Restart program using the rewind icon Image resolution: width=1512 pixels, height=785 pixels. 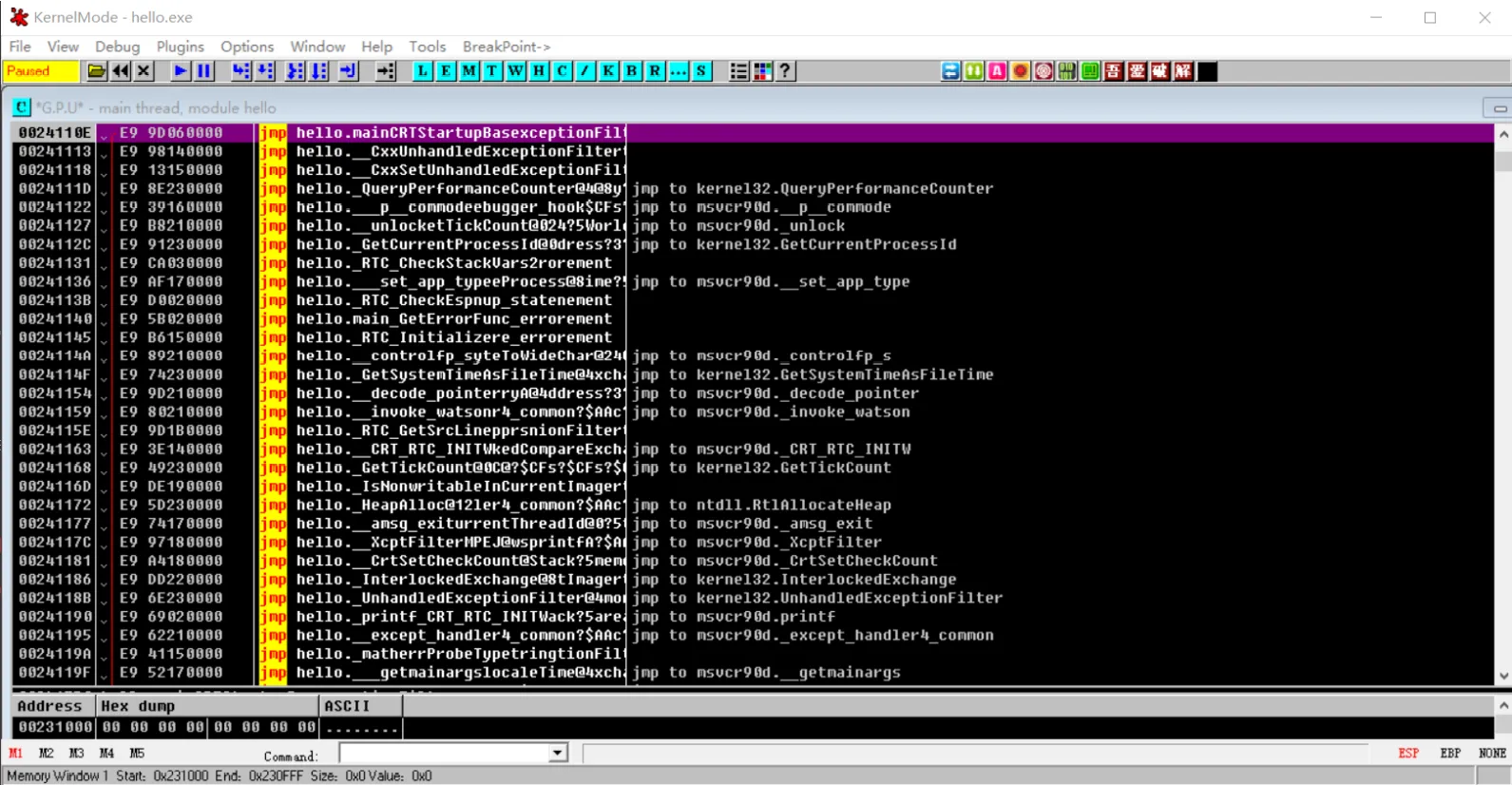click(121, 71)
